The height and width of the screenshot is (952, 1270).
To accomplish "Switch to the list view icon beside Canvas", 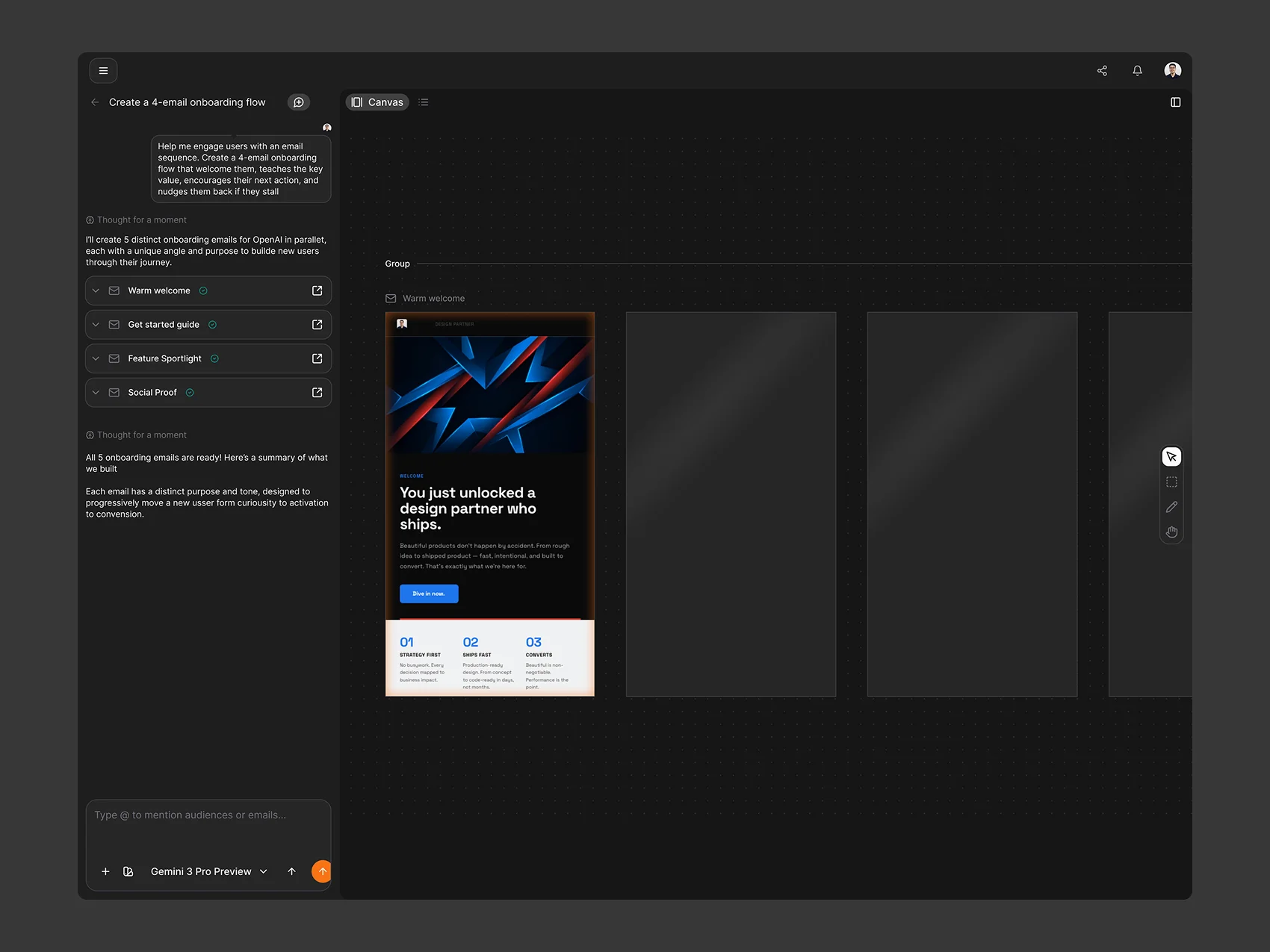I will point(424,102).
